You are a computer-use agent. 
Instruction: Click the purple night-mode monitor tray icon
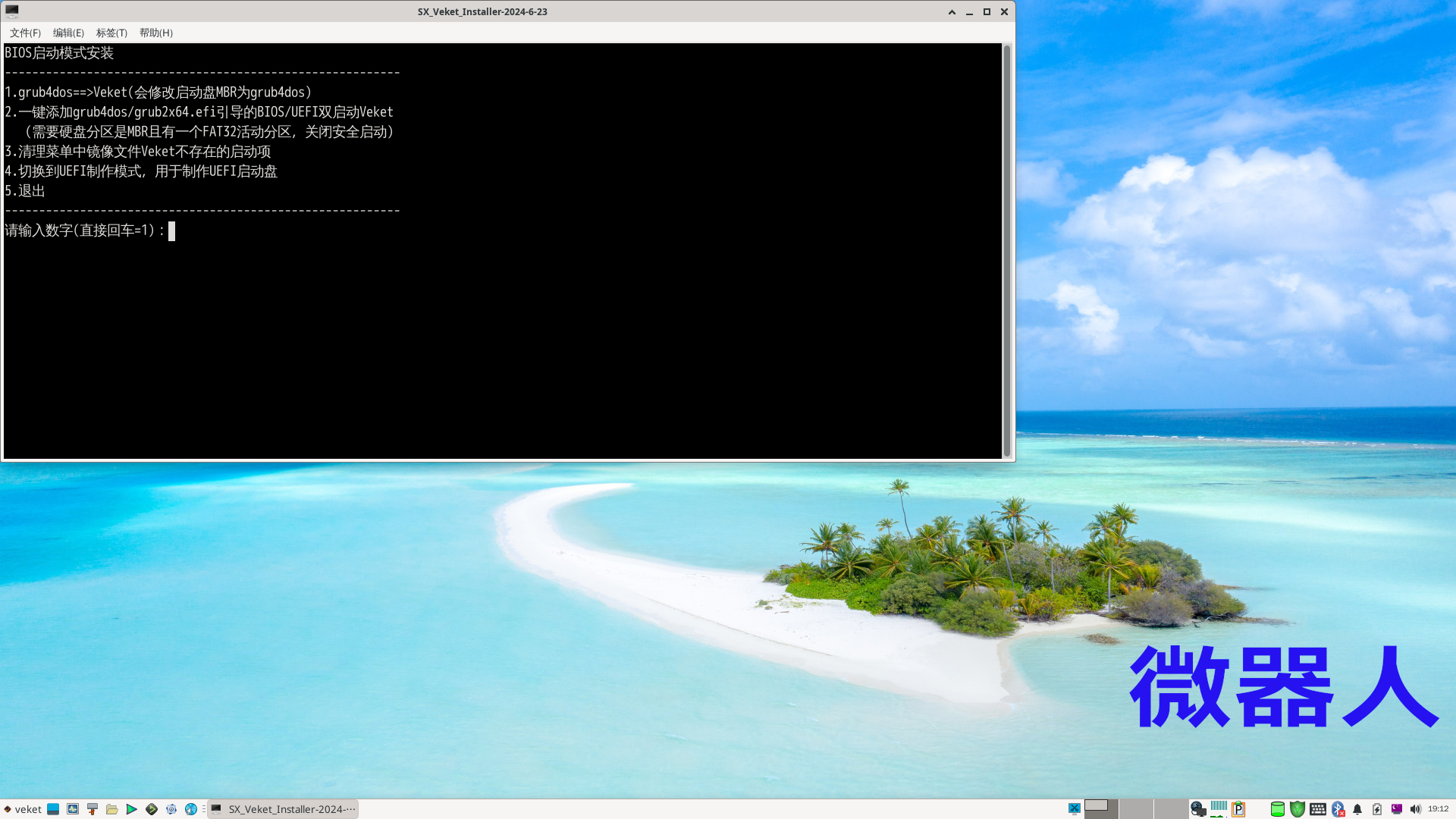pos(1396,809)
